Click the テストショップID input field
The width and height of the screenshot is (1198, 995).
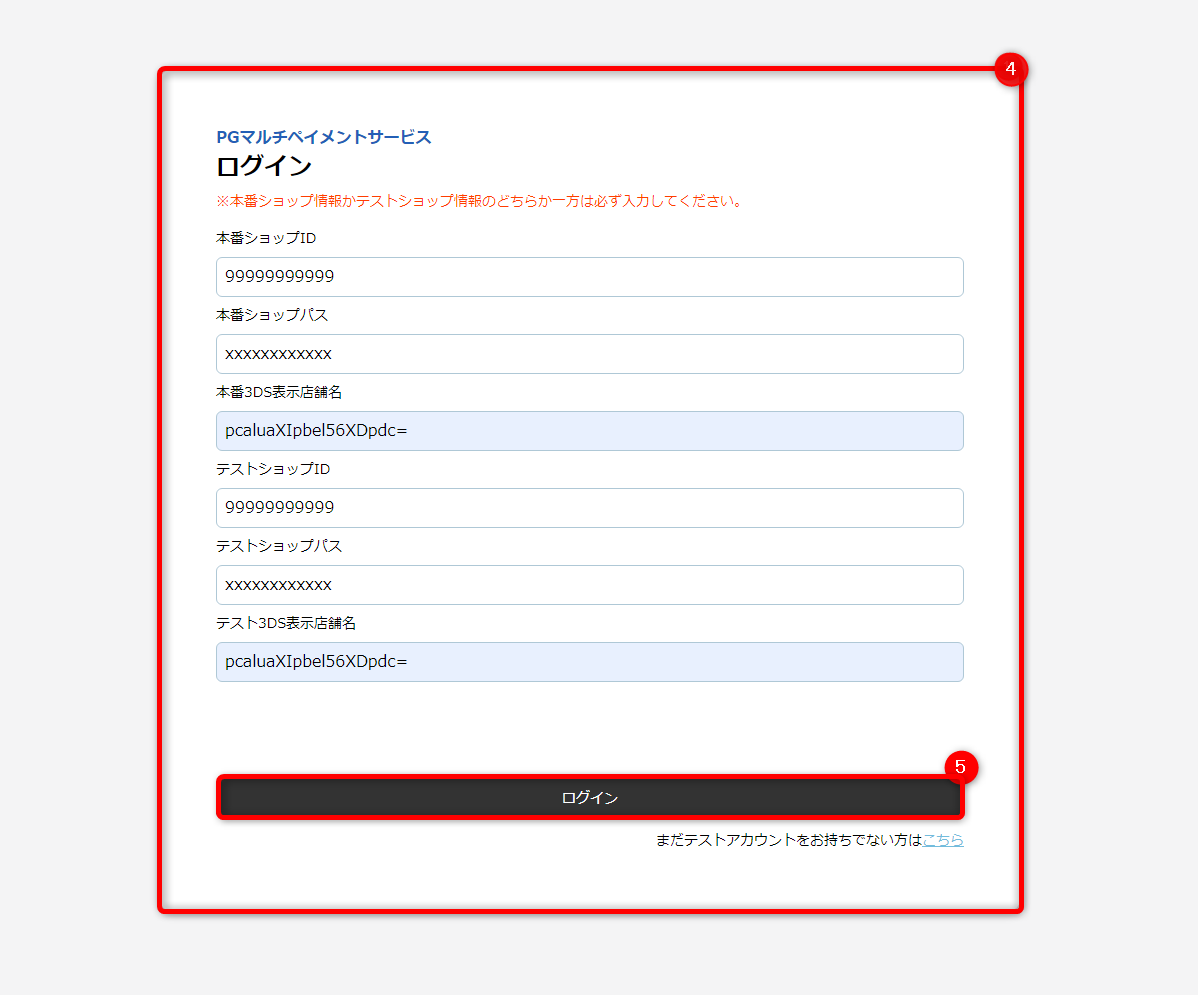coord(590,508)
